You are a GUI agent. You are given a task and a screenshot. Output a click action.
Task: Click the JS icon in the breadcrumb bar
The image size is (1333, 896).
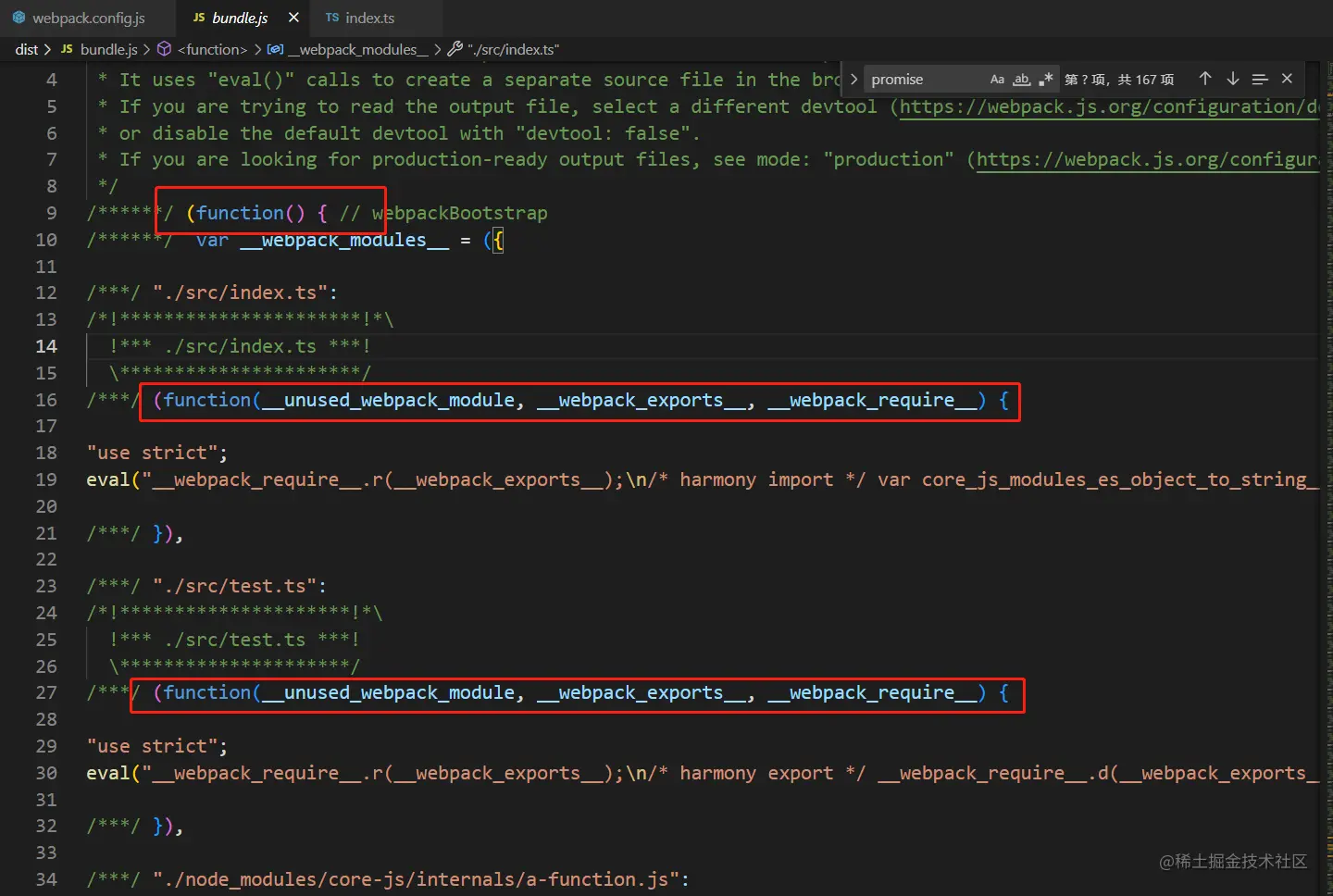point(67,49)
